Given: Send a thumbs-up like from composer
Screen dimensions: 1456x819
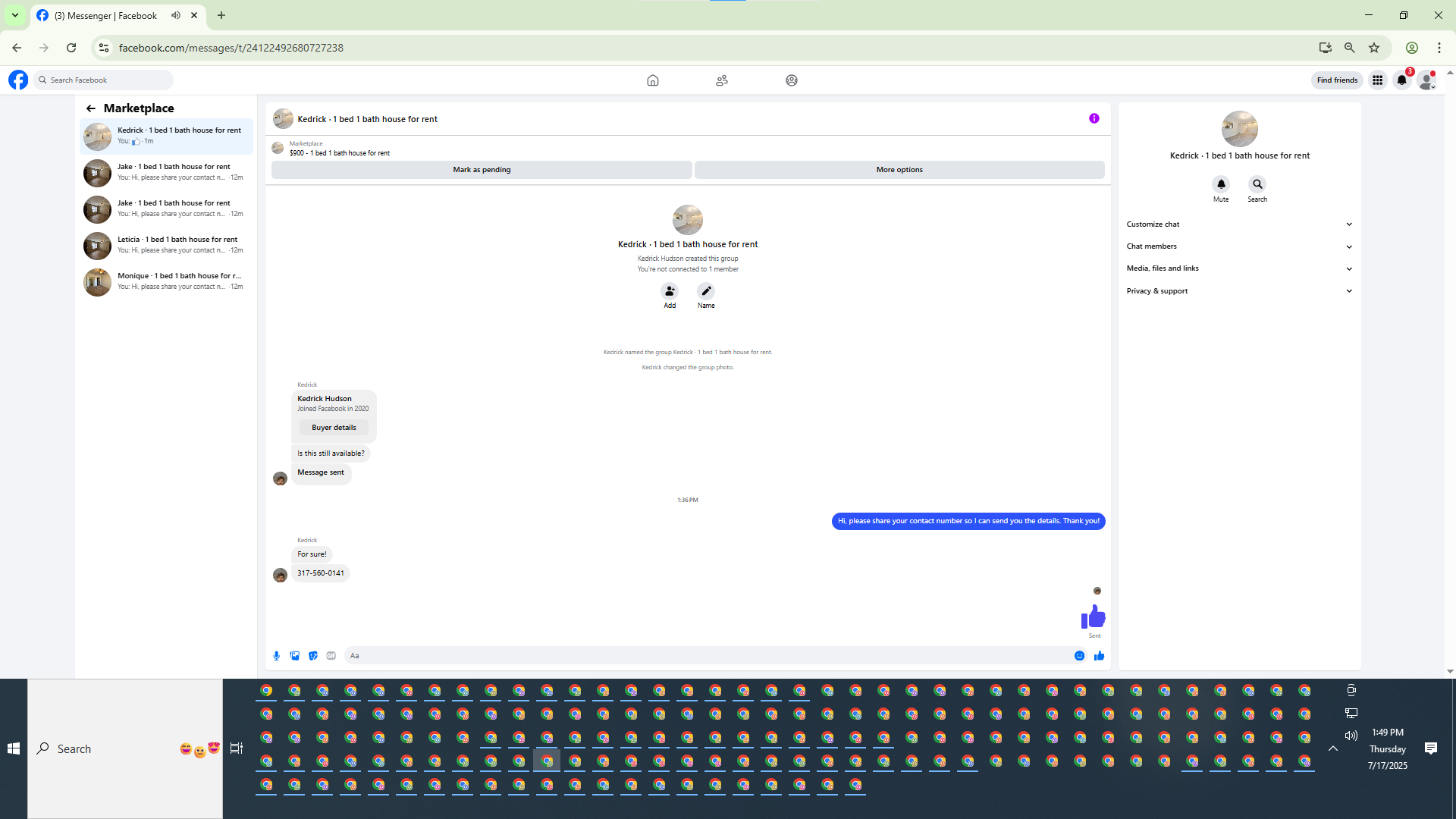Looking at the screenshot, I should tap(1099, 656).
